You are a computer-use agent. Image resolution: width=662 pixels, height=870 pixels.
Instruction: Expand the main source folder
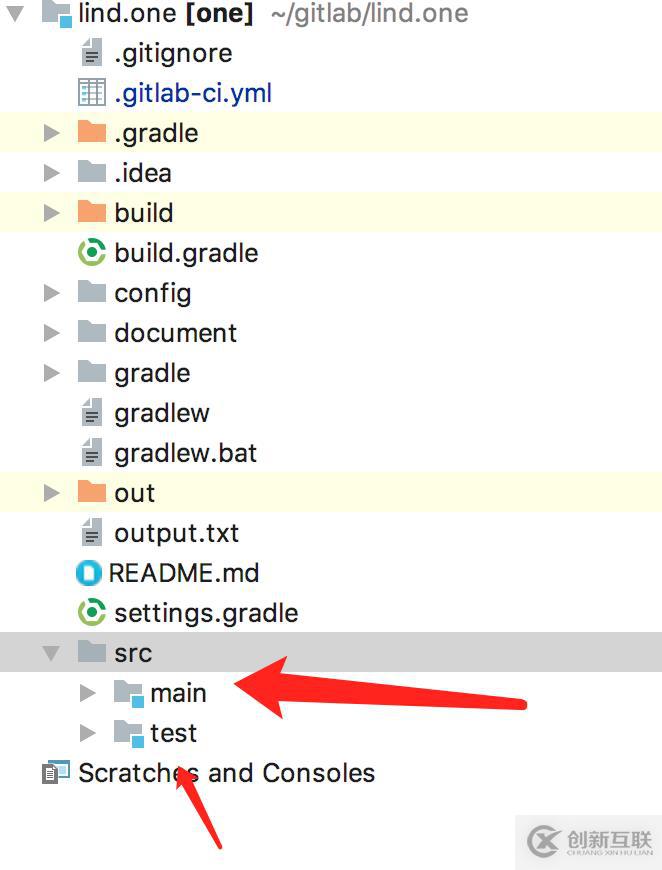(88, 693)
